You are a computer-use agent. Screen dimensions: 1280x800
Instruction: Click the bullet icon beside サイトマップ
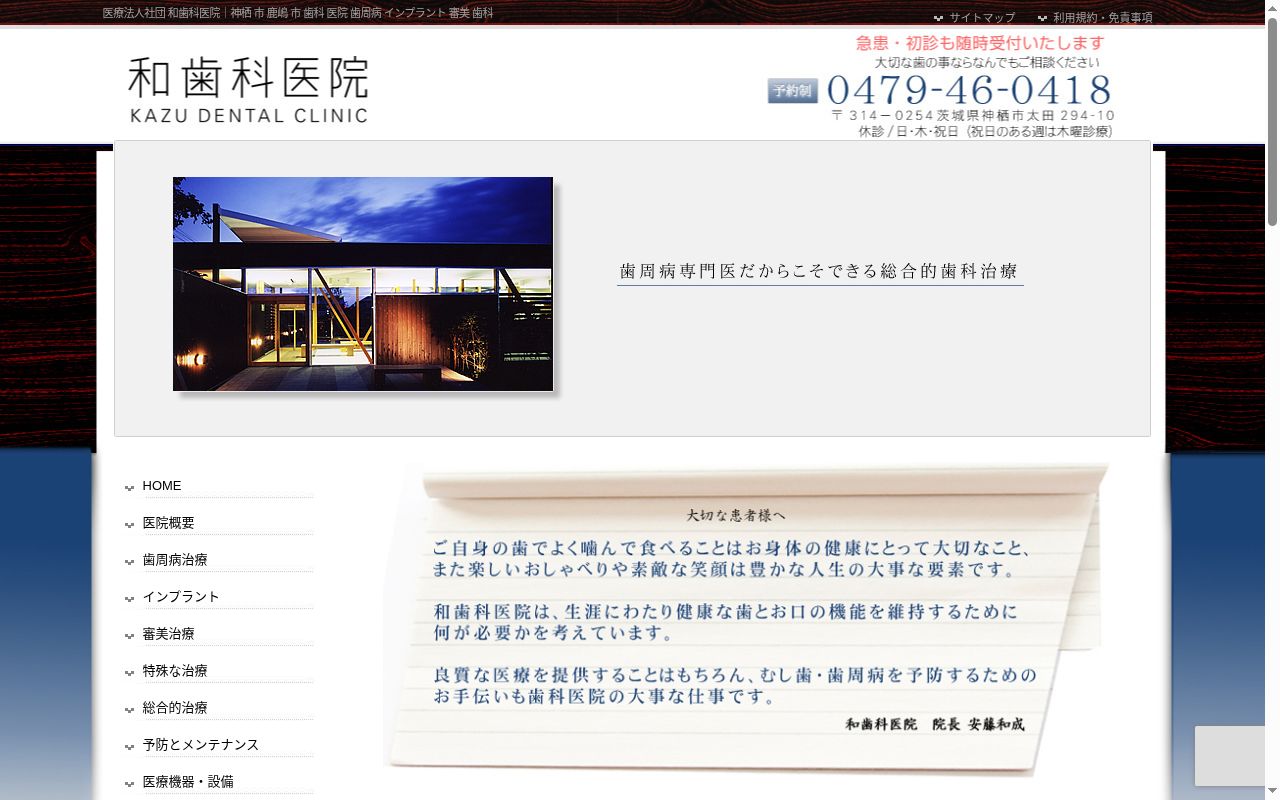tap(938, 18)
